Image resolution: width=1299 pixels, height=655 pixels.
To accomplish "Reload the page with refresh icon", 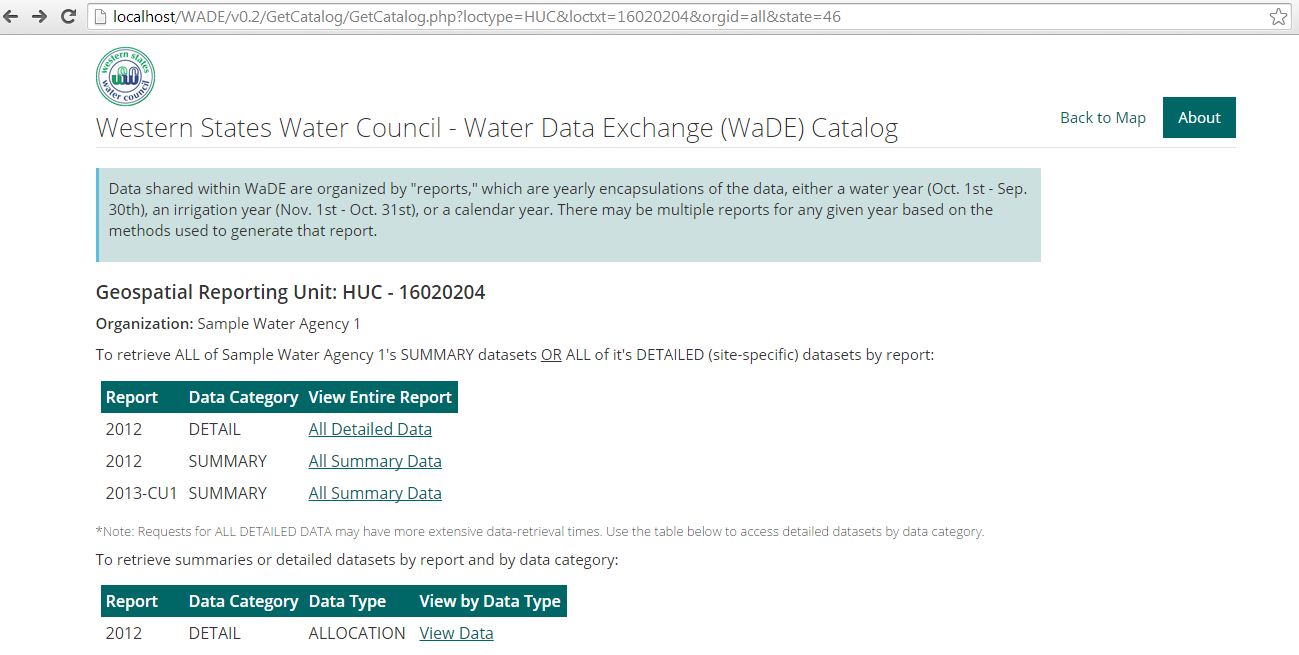I will point(68,17).
